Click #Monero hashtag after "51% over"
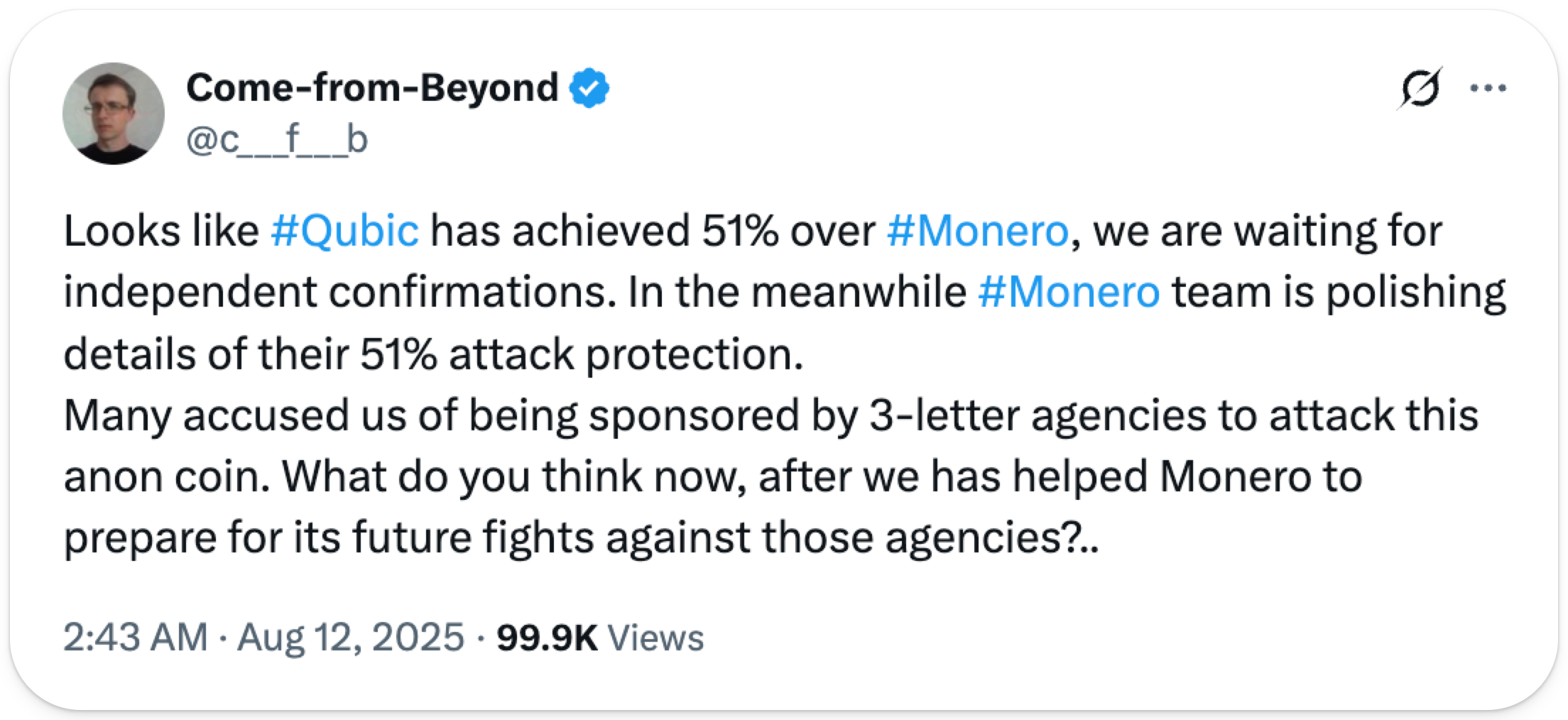Image resolution: width=1568 pixels, height=720 pixels. pyautogui.click(x=977, y=231)
